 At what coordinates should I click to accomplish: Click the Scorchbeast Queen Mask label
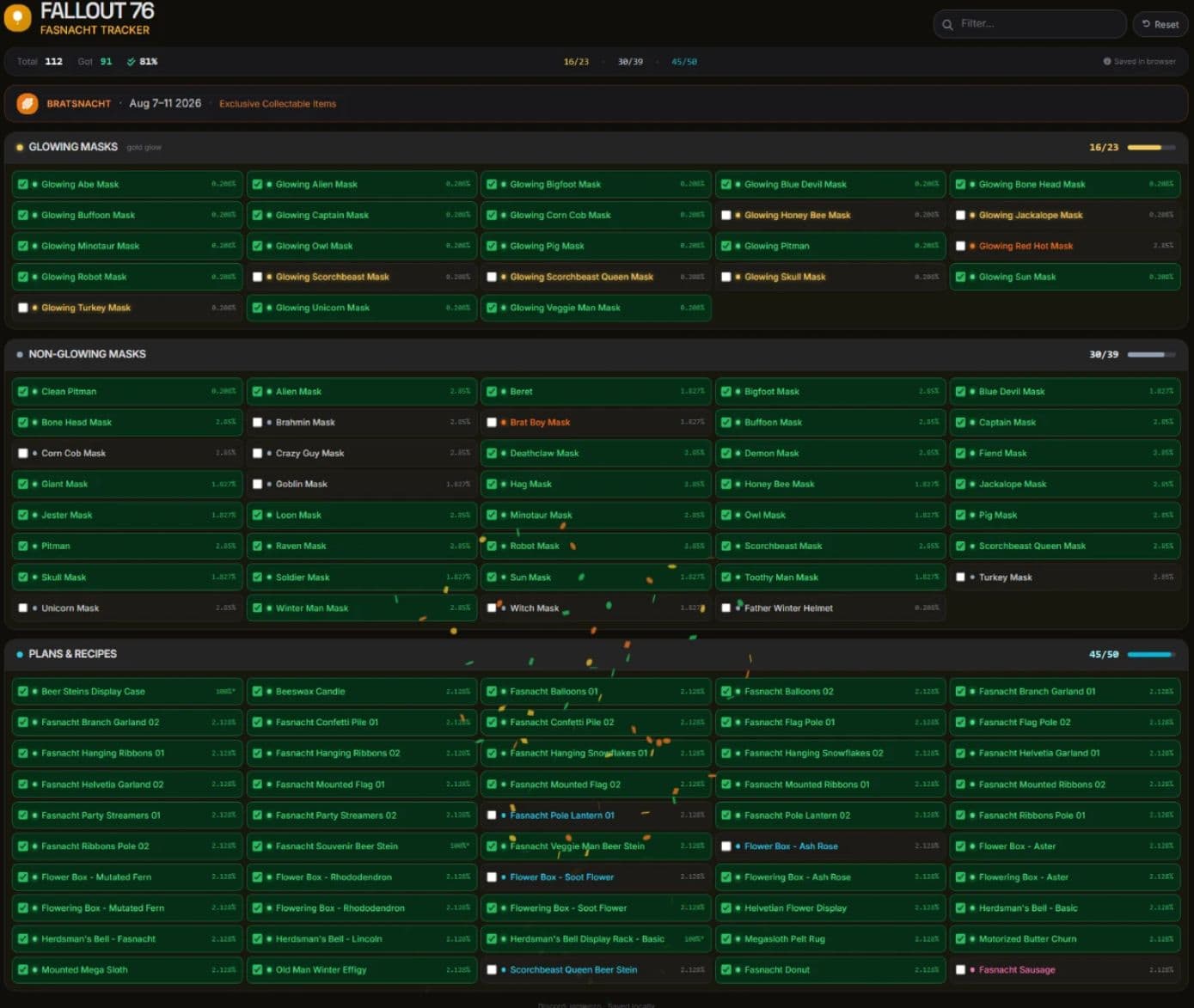point(1032,547)
